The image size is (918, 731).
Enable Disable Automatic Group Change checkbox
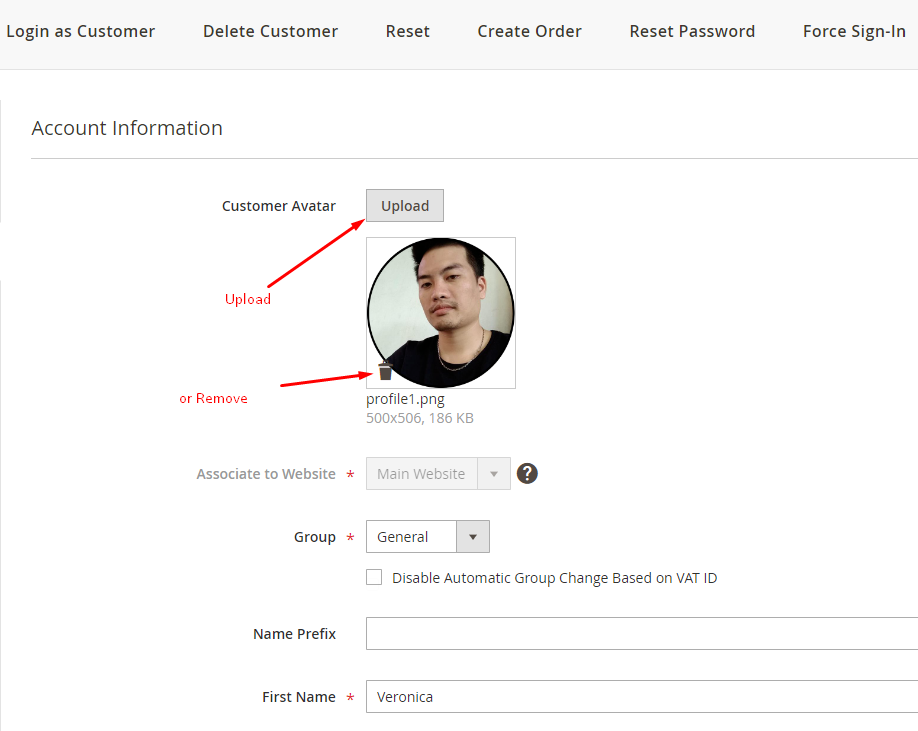click(x=374, y=577)
